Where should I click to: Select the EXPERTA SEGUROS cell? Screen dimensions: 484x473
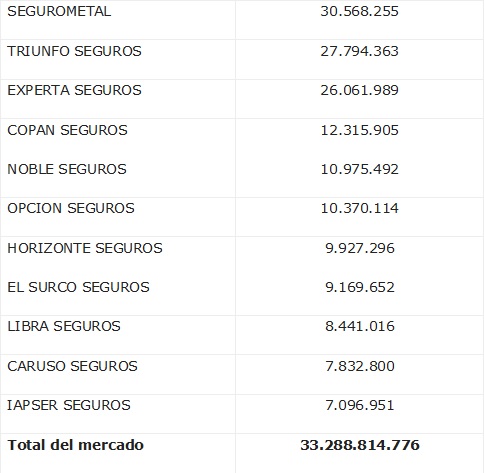74,90
